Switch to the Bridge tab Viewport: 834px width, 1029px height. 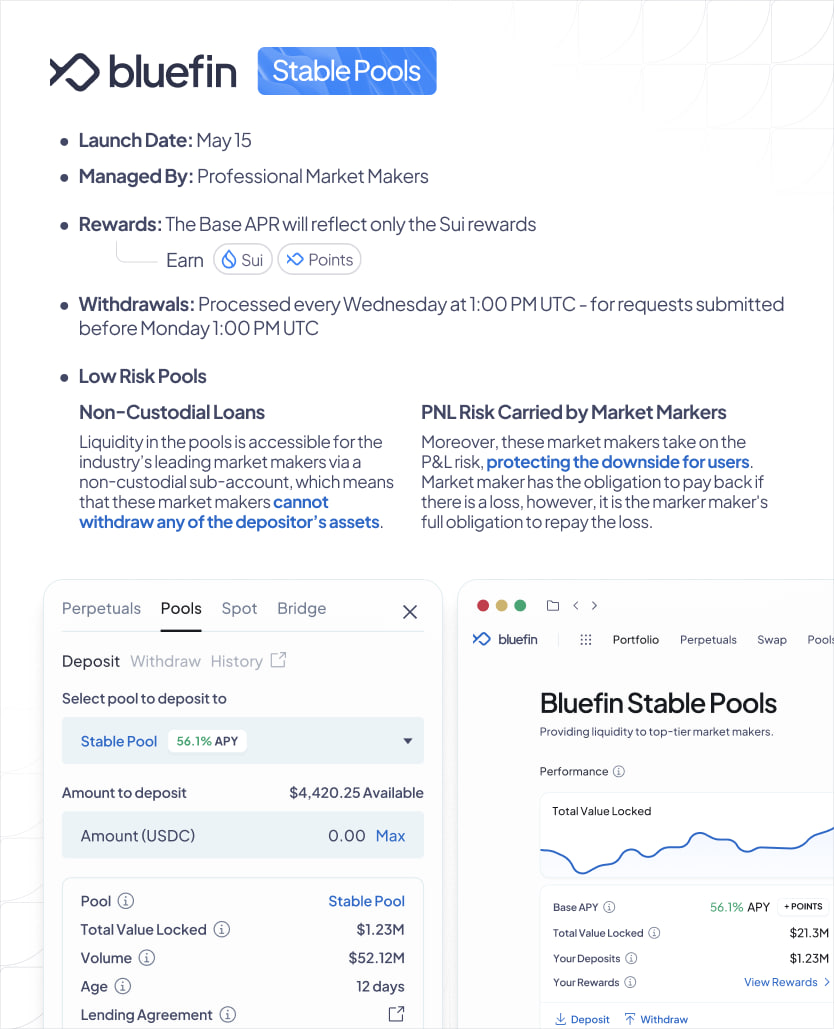(301, 608)
